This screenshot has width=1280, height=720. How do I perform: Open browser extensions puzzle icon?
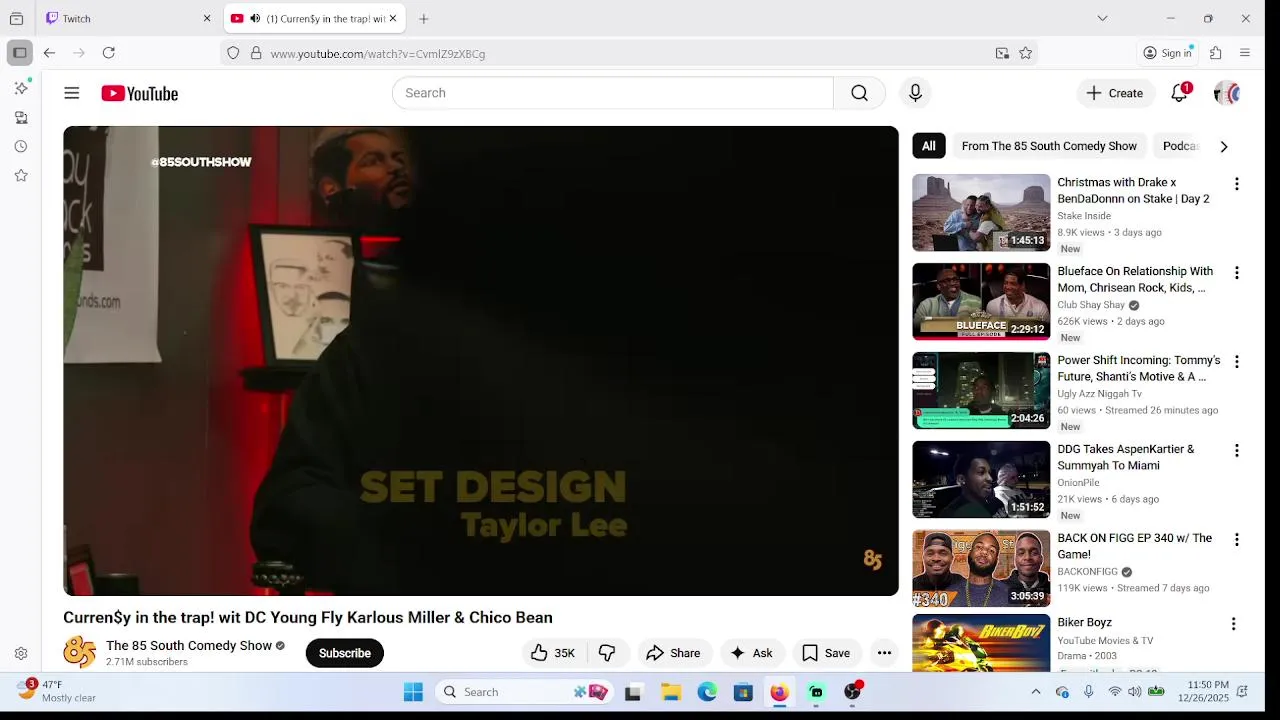point(1216,53)
